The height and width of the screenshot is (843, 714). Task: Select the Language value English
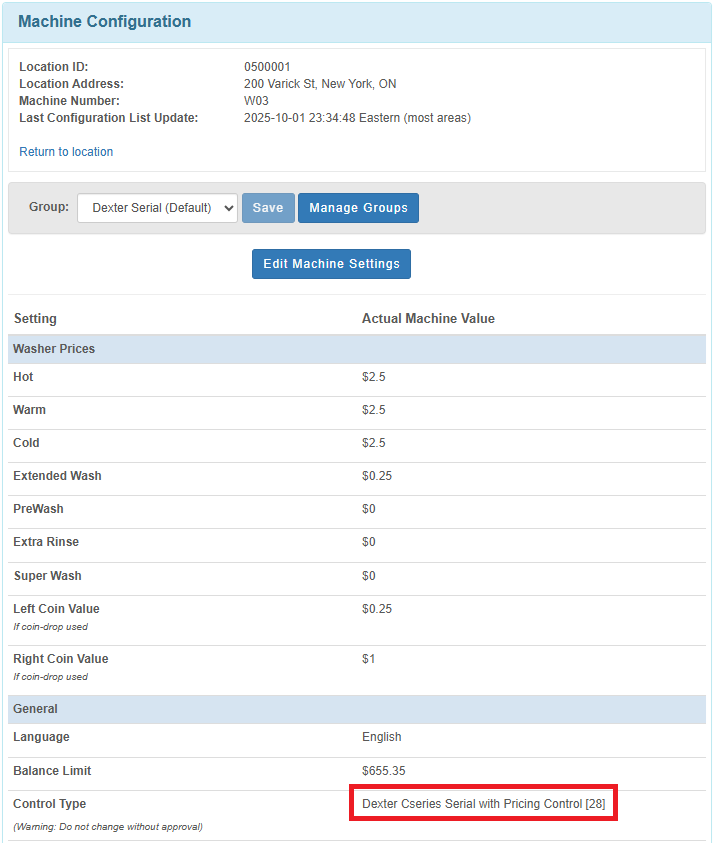[381, 737]
